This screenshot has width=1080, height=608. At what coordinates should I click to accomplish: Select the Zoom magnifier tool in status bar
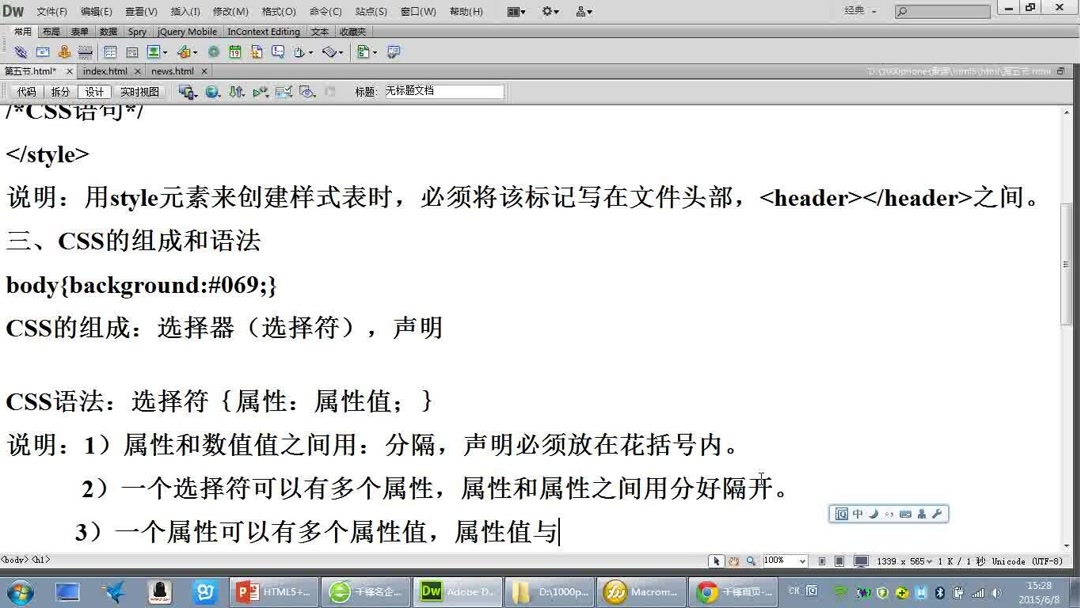[x=748, y=561]
